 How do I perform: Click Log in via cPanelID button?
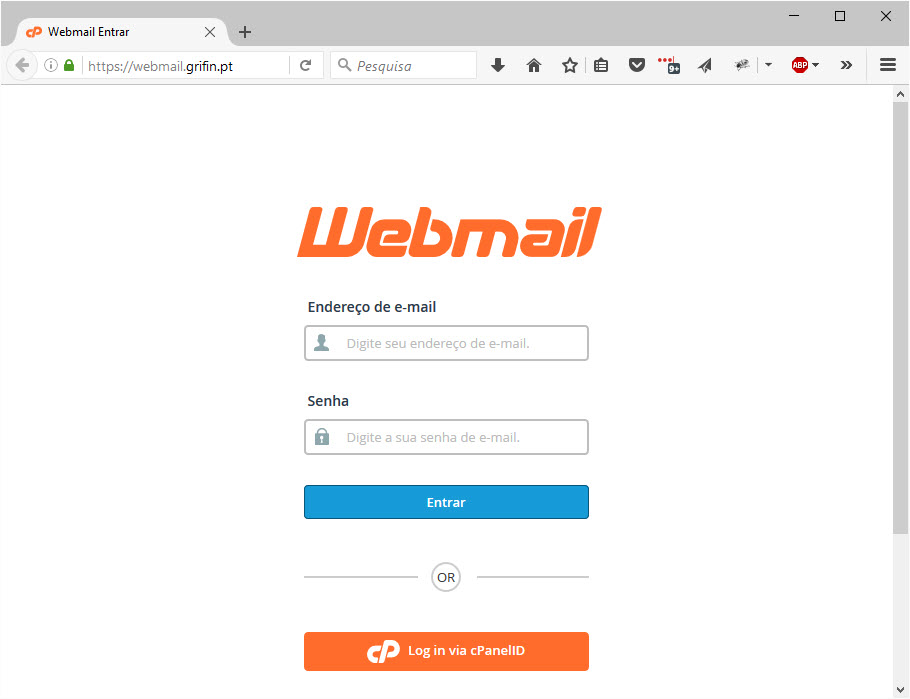[x=446, y=651]
